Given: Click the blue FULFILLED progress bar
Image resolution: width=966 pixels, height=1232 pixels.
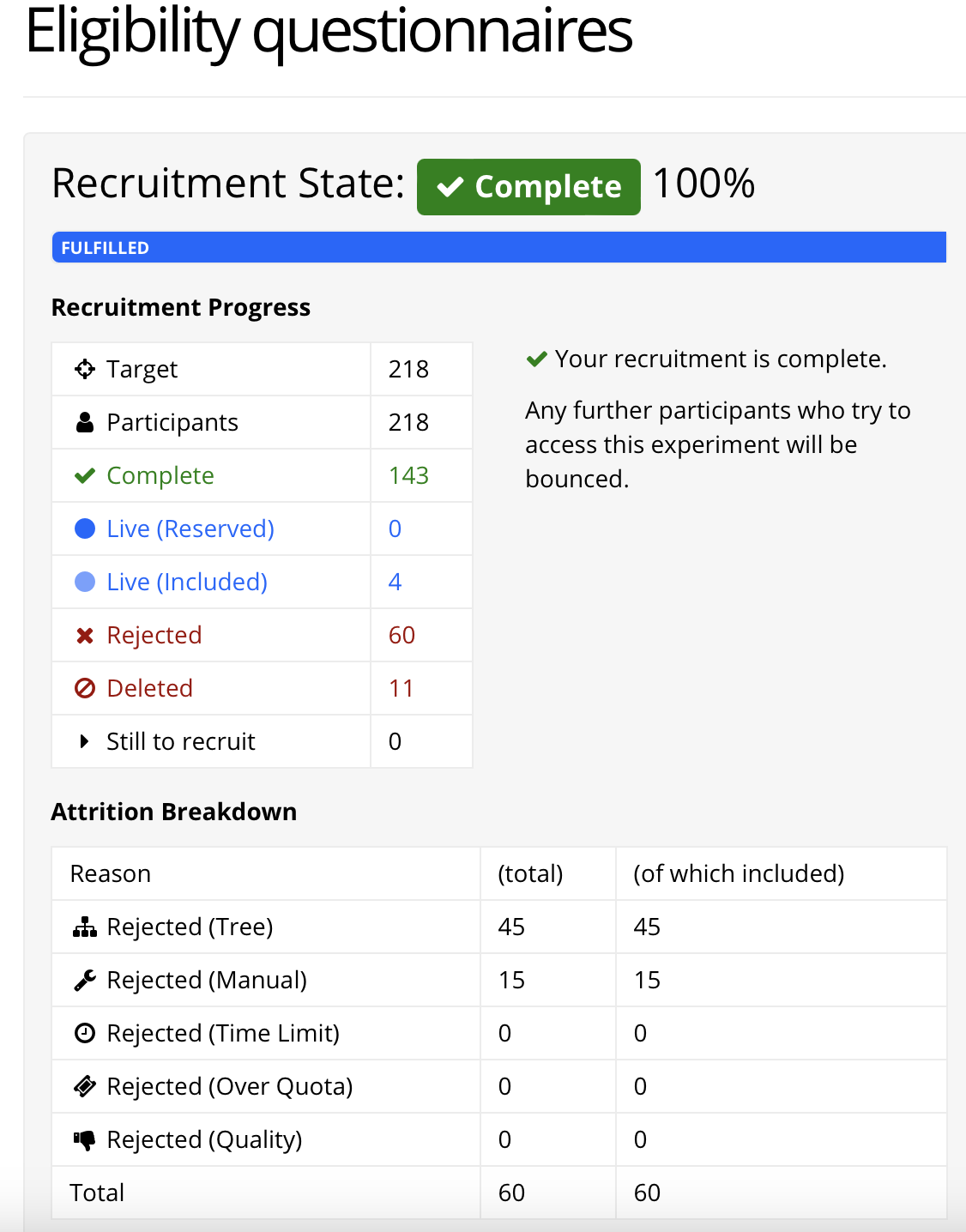Looking at the screenshot, I should pos(498,247).
